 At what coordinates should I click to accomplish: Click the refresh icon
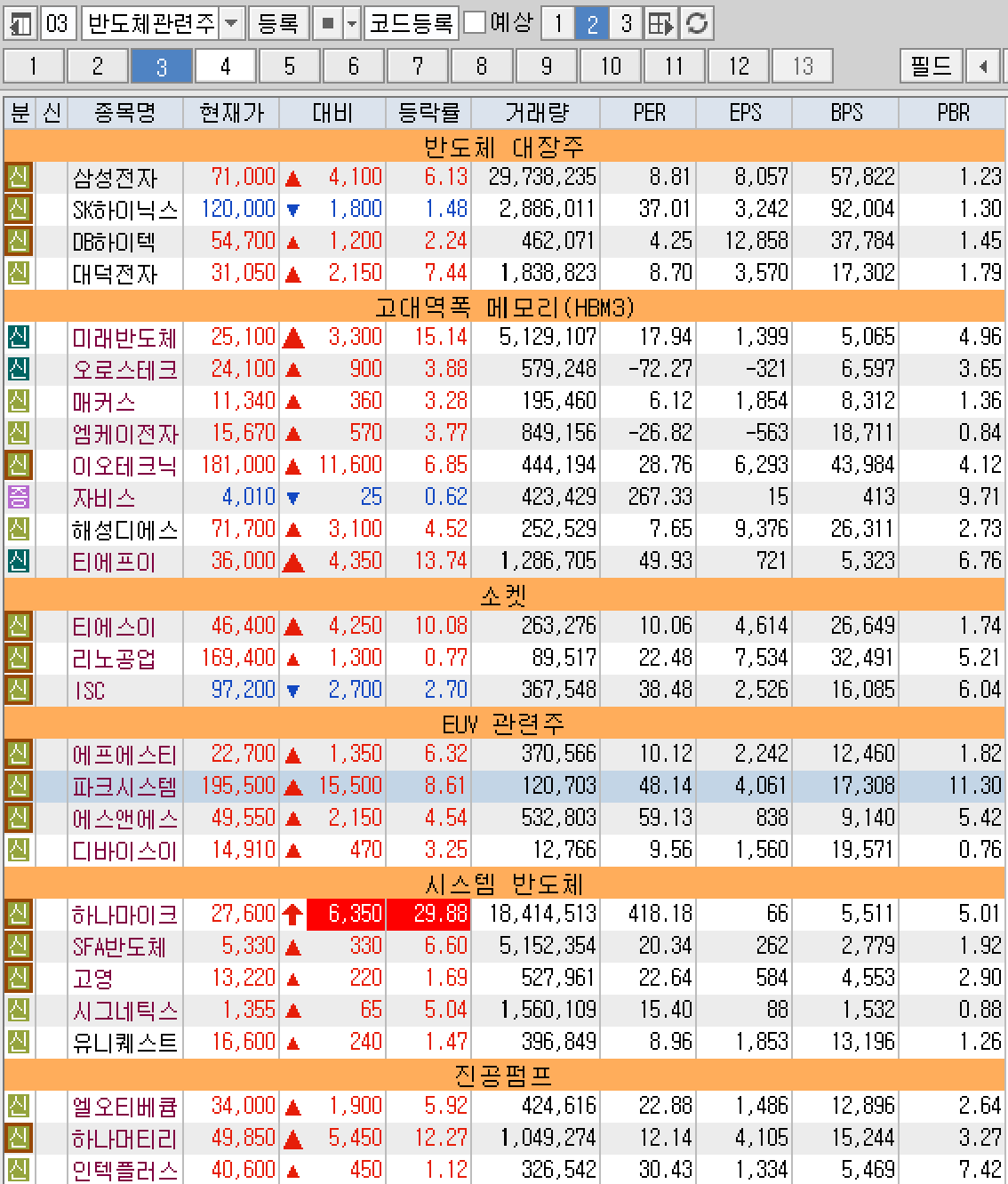pos(697,23)
